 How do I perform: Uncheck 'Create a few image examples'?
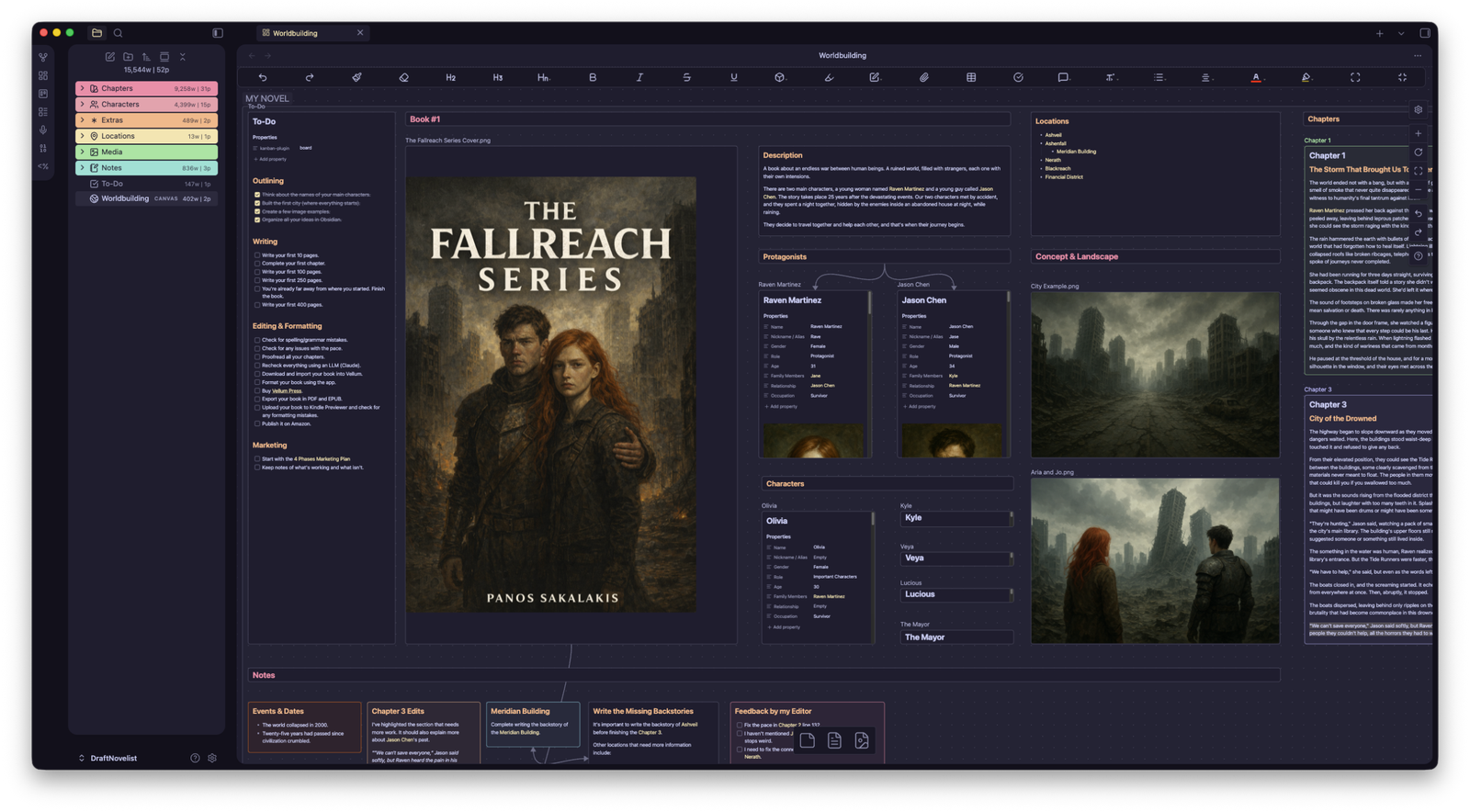point(257,211)
